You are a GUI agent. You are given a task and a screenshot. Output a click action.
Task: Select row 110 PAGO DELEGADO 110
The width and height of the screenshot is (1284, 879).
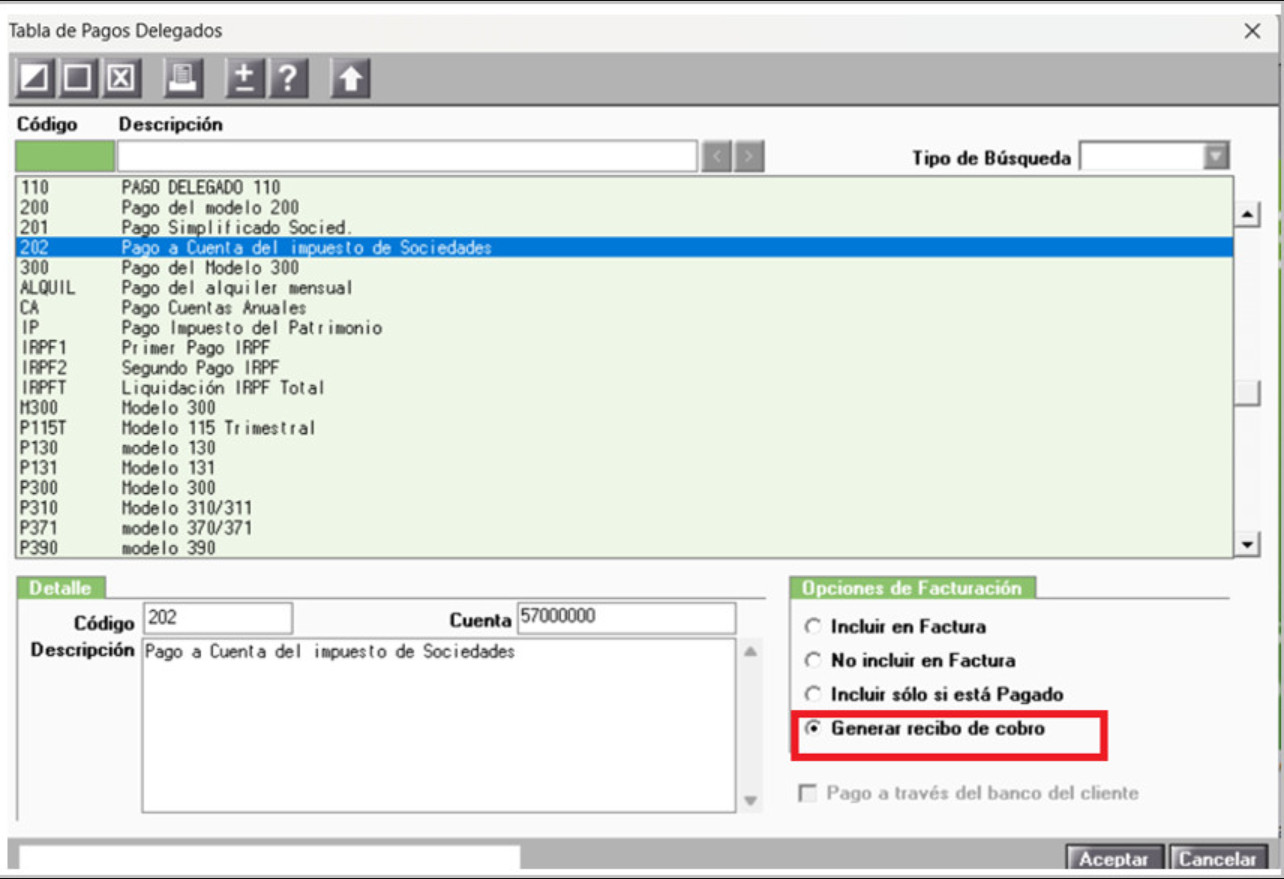tap(624, 187)
